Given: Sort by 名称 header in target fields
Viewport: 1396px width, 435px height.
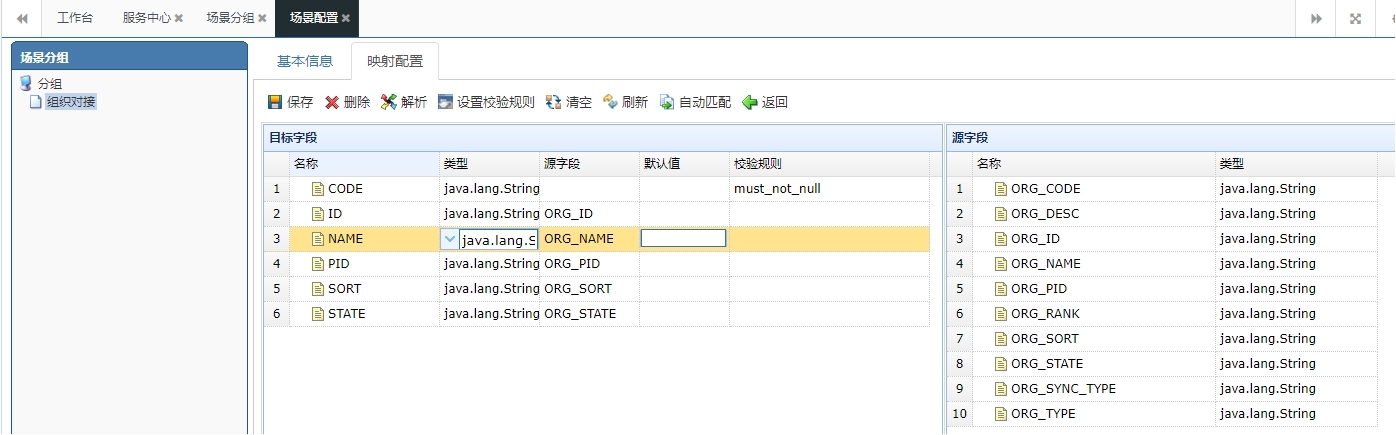Looking at the screenshot, I should pos(364,164).
